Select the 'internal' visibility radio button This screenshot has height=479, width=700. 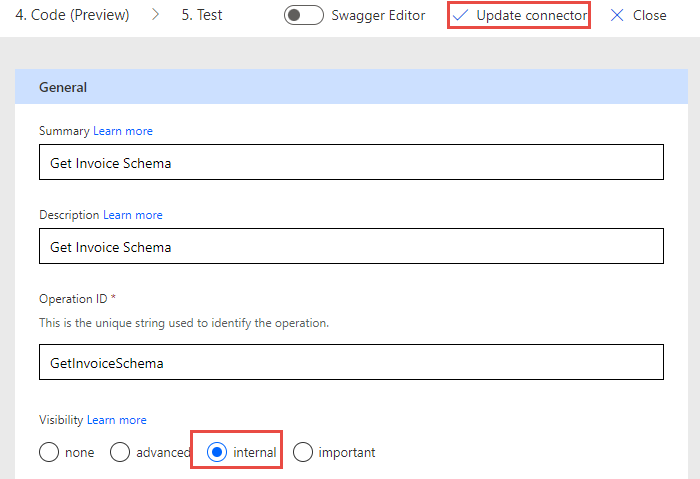click(x=217, y=452)
